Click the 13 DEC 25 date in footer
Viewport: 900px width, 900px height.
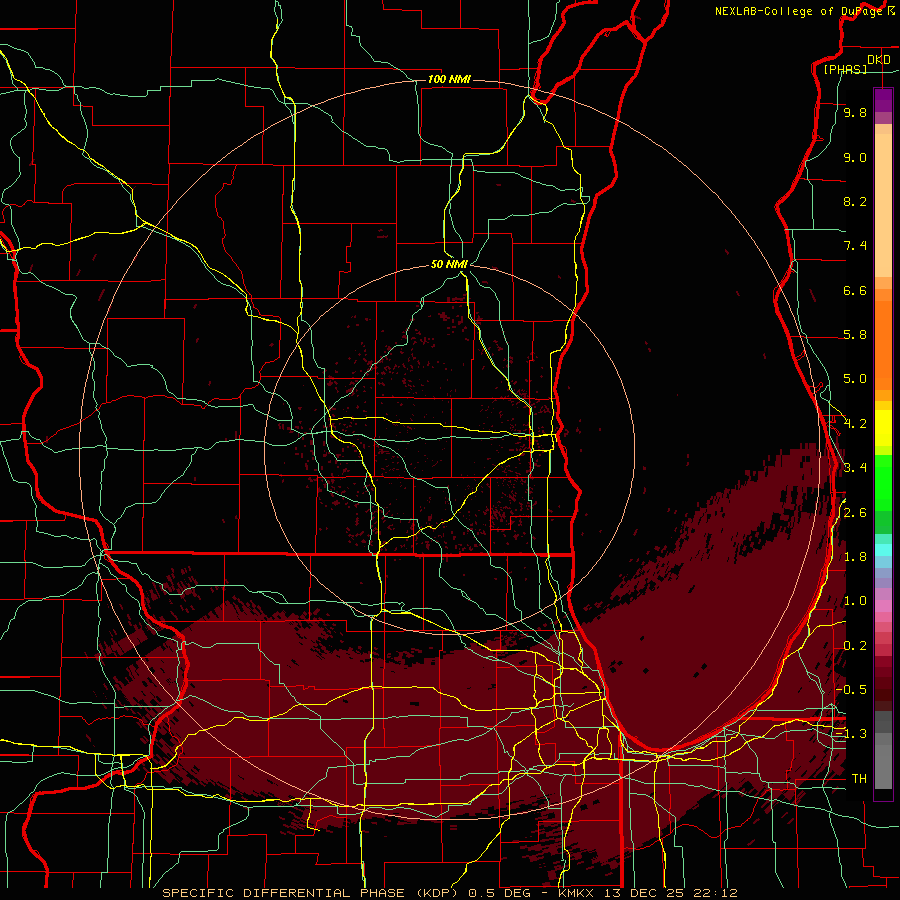point(646,893)
